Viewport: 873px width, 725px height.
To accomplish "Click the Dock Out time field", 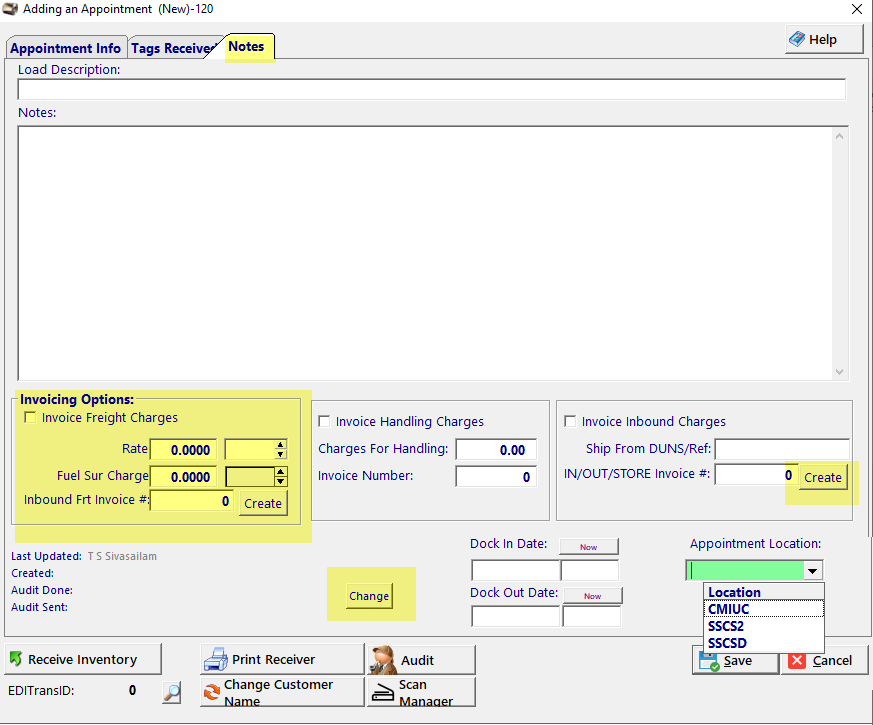I will pos(591,616).
